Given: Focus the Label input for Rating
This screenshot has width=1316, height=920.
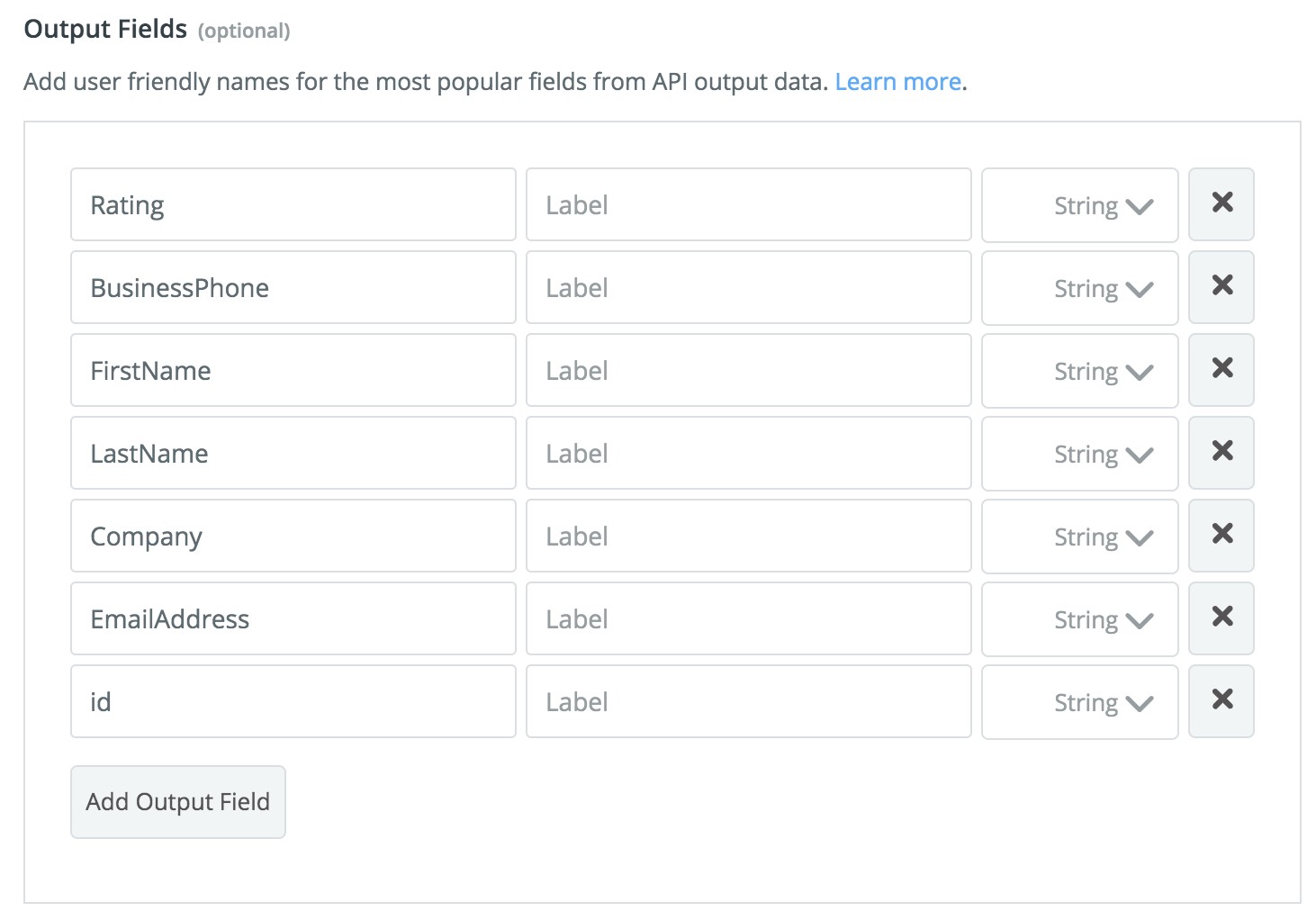Looking at the screenshot, I should click(748, 205).
